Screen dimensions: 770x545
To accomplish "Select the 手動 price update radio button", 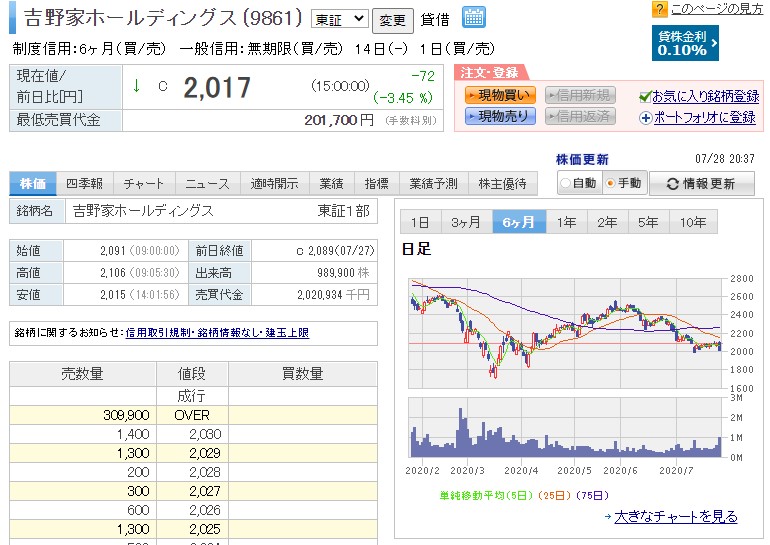I will [611, 184].
